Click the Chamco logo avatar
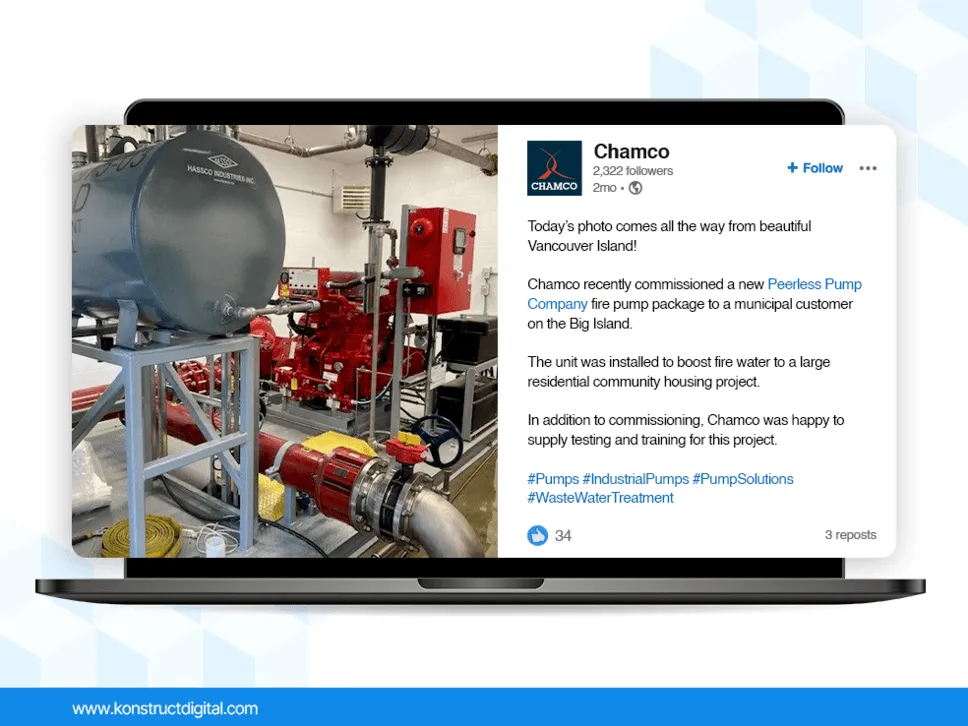This screenshot has height=726, width=968. tap(554, 168)
